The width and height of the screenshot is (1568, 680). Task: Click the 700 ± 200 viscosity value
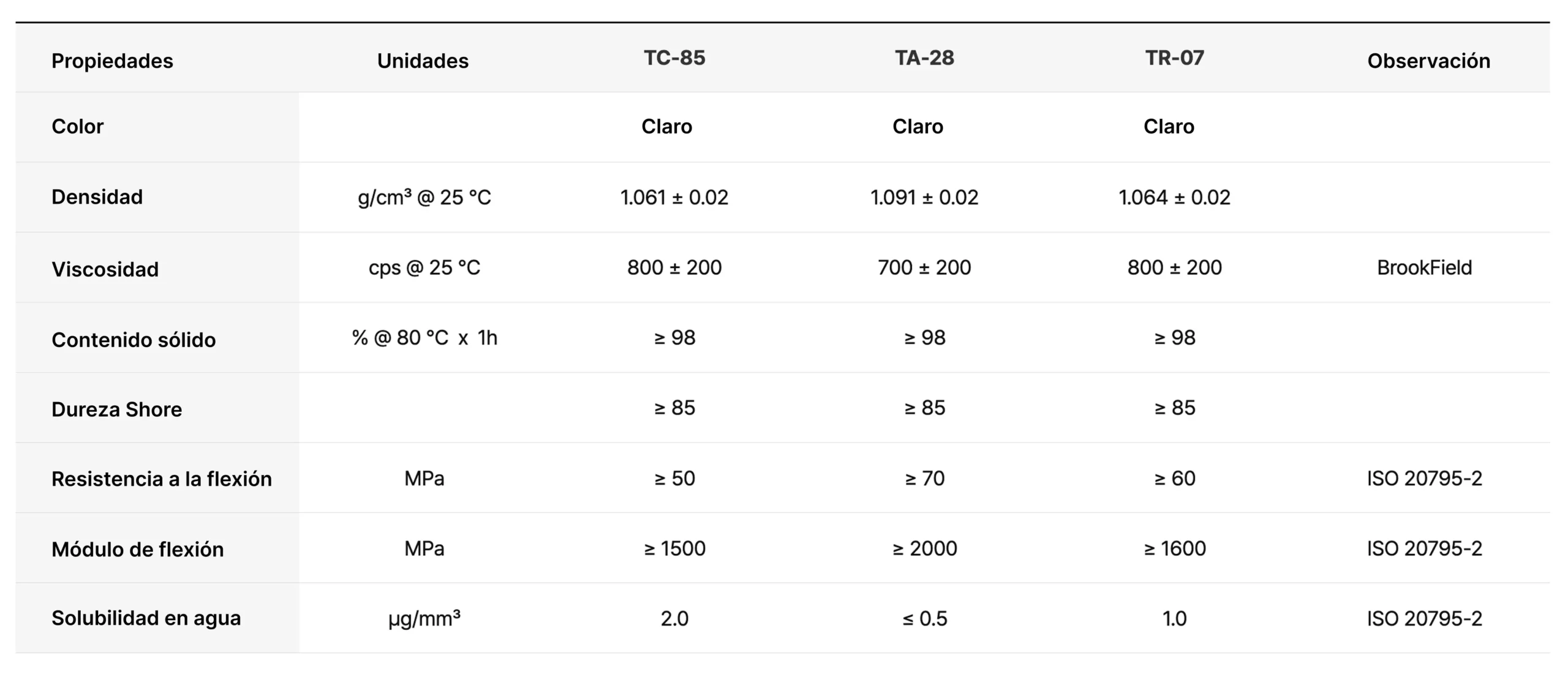pos(924,267)
